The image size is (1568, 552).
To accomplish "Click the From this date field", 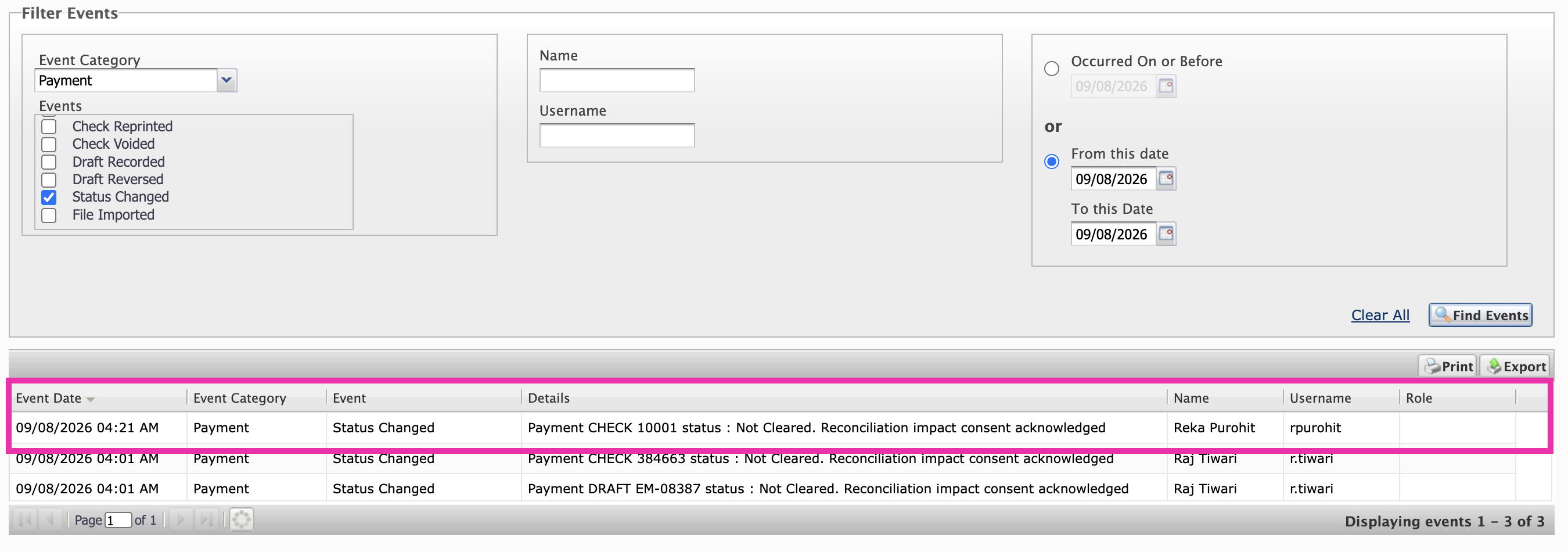I will (1113, 178).
